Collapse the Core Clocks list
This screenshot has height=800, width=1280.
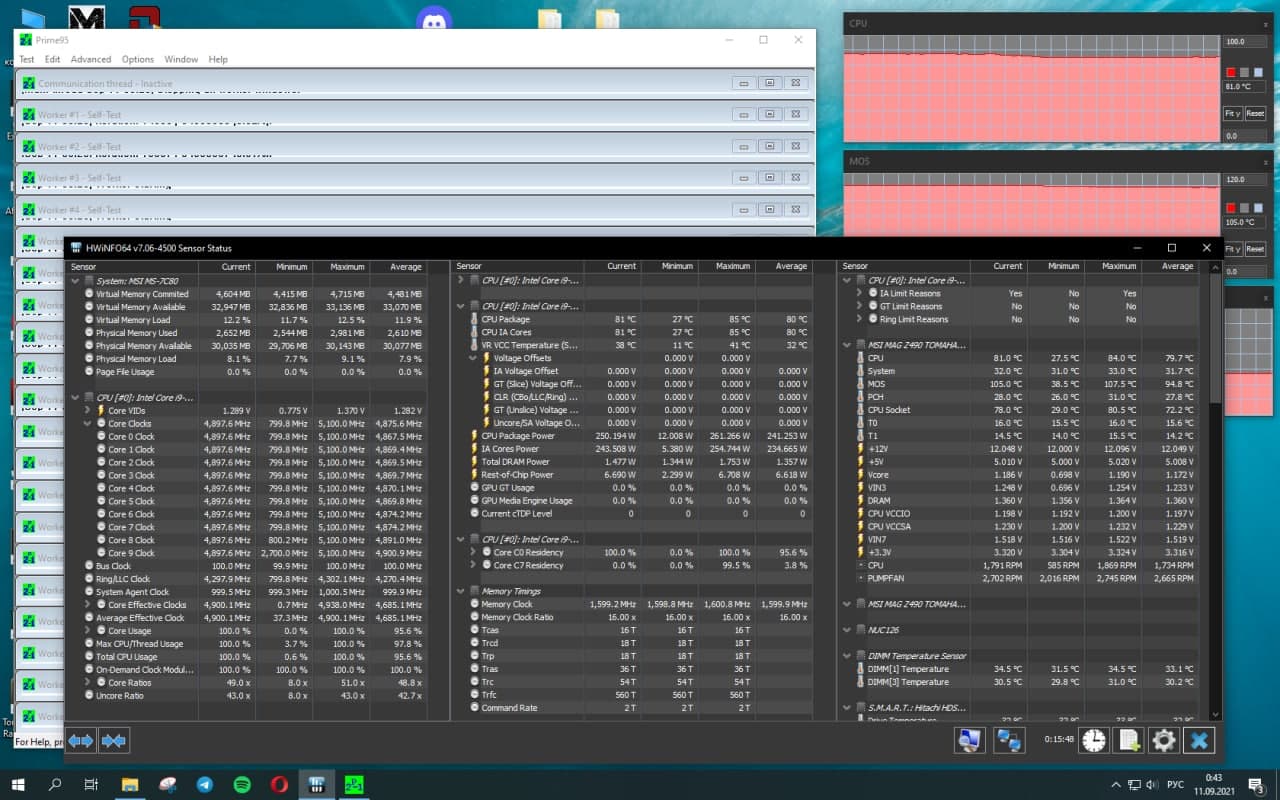[88, 424]
